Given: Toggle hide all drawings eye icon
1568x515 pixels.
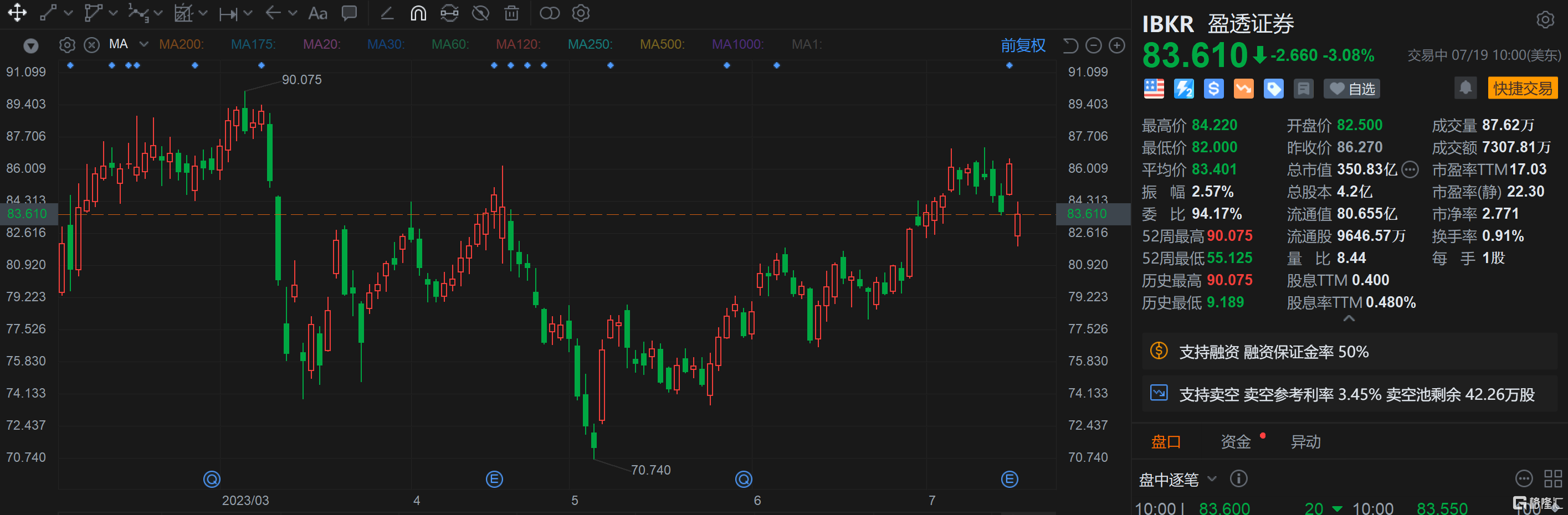Looking at the screenshot, I should (480, 13).
